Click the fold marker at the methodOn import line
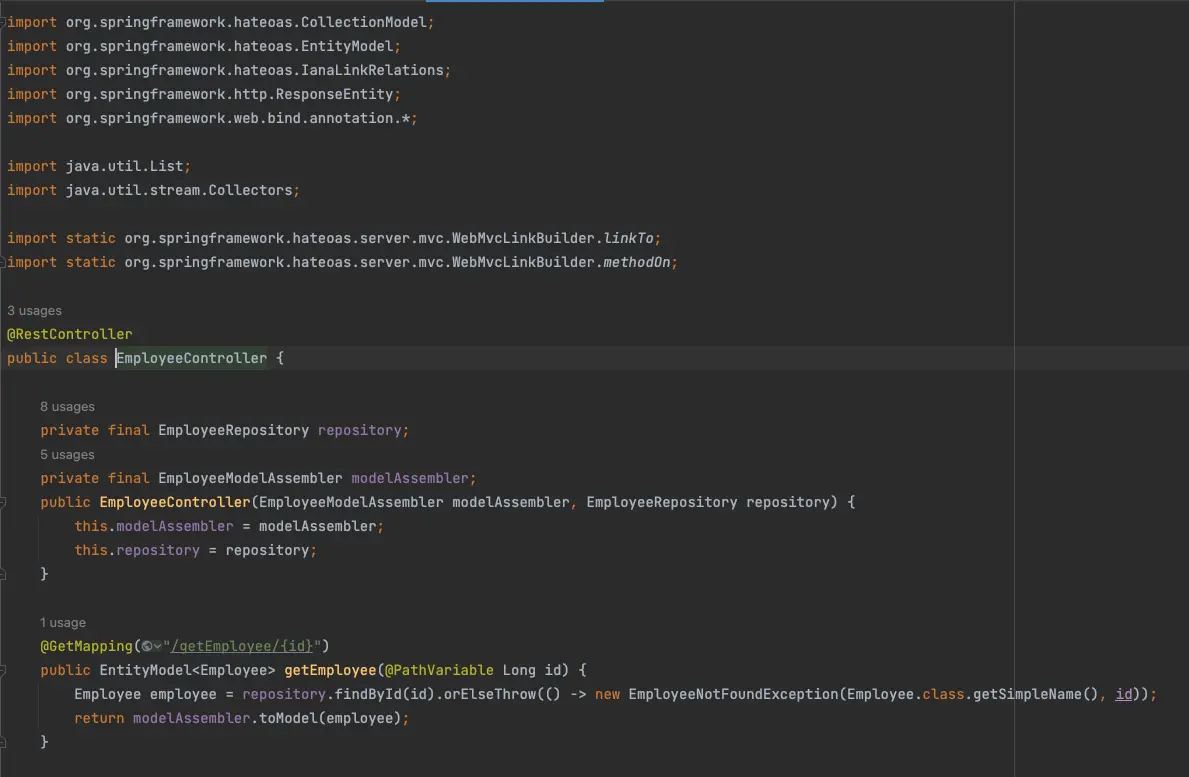1189x777 pixels. 3,262
